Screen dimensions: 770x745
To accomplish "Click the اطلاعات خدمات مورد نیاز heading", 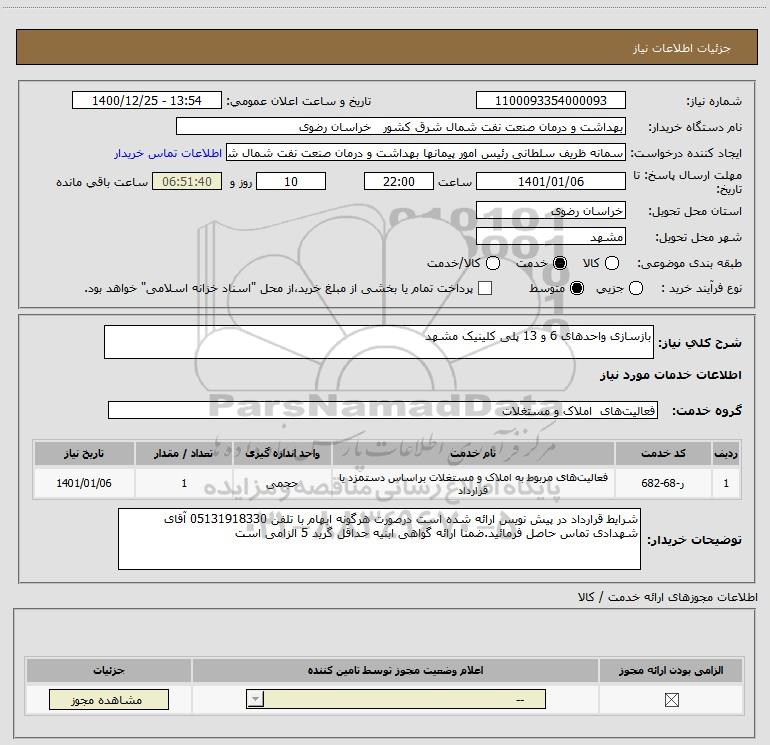I will point(671,375).
